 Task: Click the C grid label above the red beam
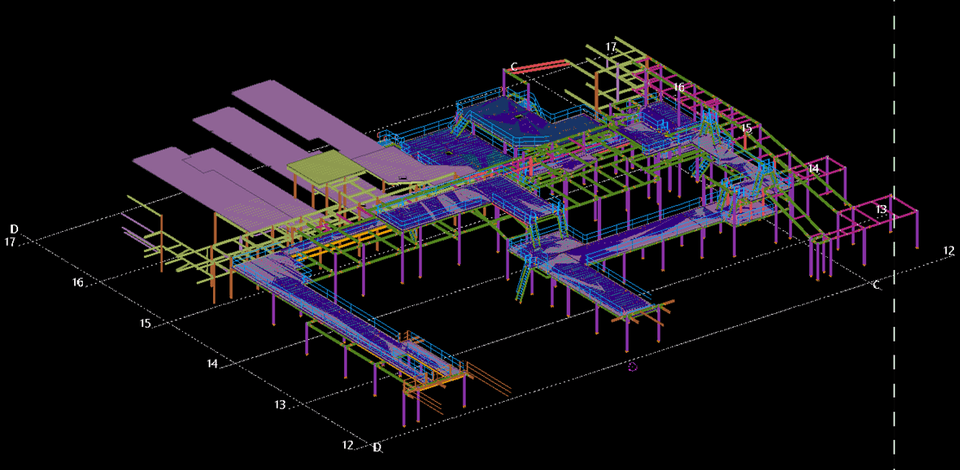tap(513, 67)
